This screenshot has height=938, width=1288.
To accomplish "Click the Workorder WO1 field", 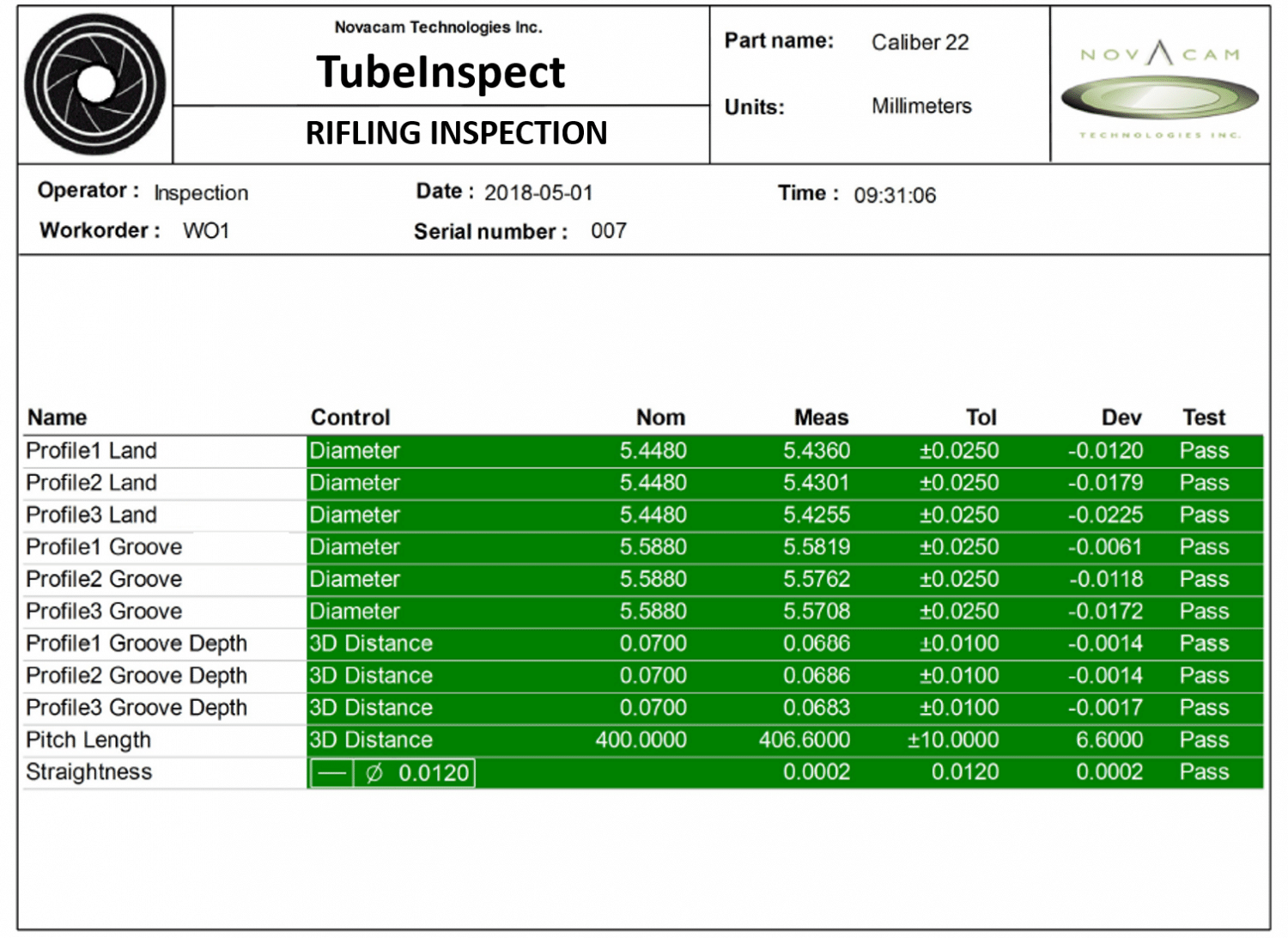I will (206, 230).
